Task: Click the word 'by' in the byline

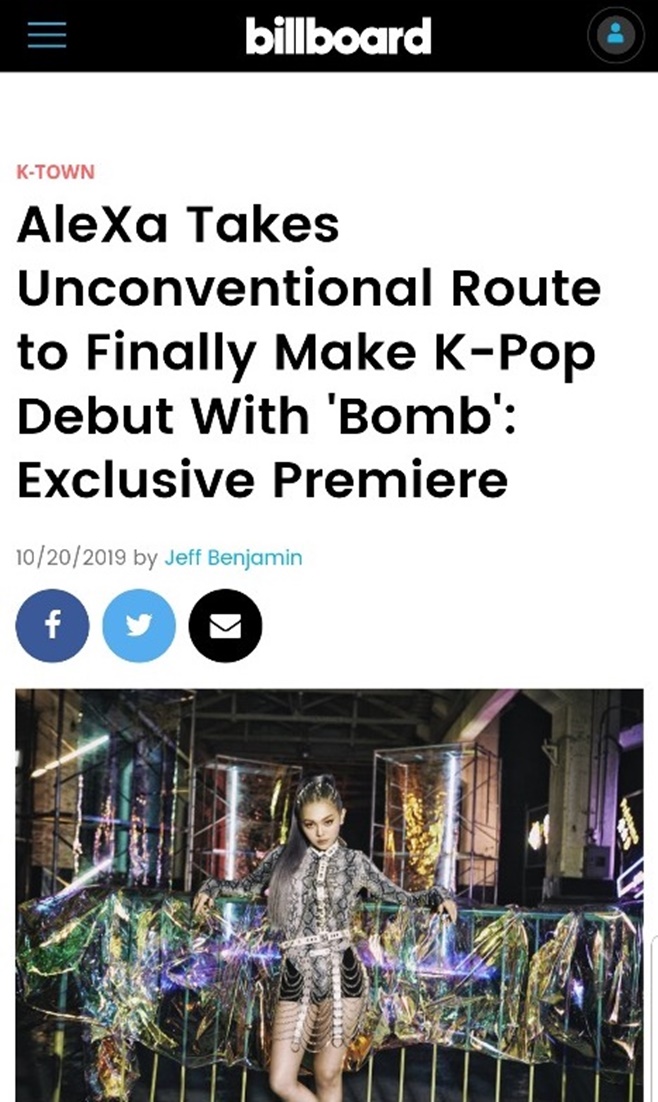Action: (146, 559)
